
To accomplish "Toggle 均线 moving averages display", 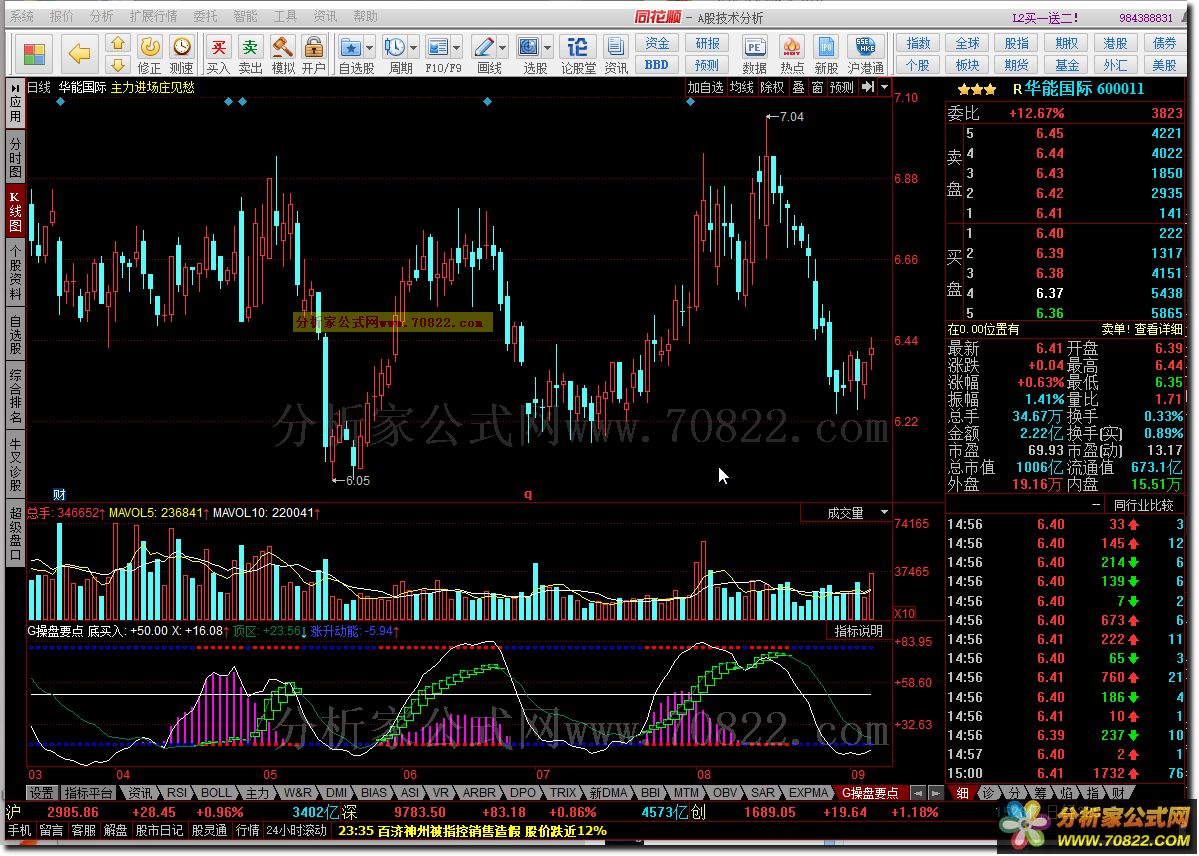I will pyautogui.click(x=741, y=87).
